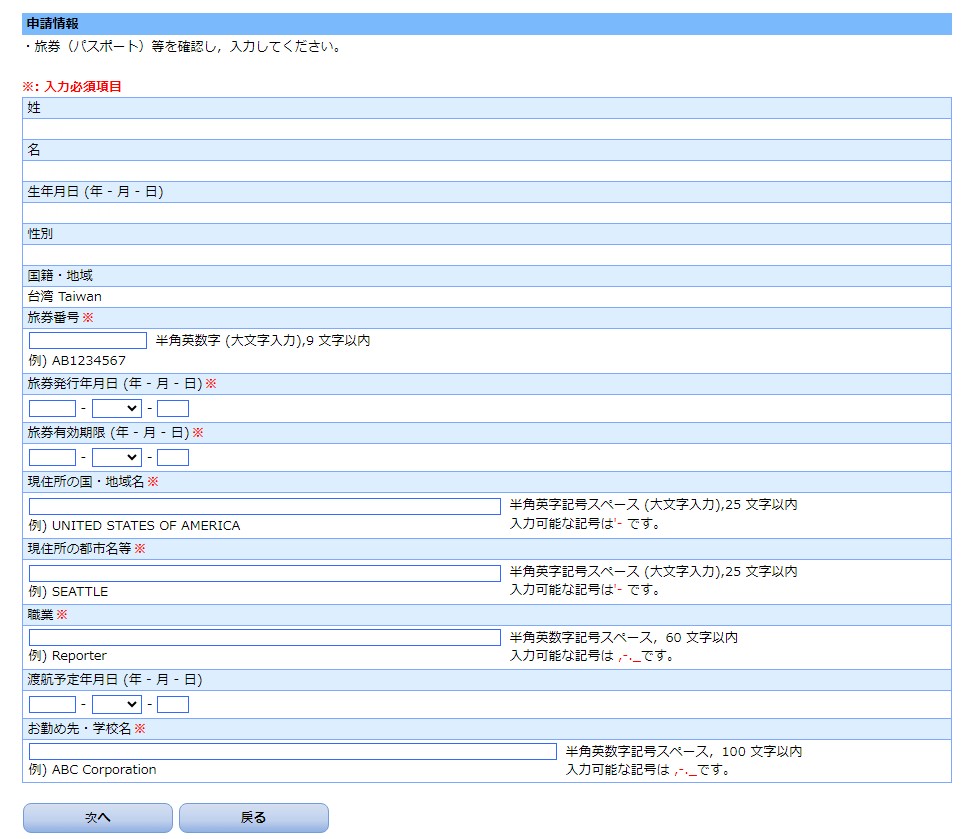Click the country of residence input field

[262, 505]
